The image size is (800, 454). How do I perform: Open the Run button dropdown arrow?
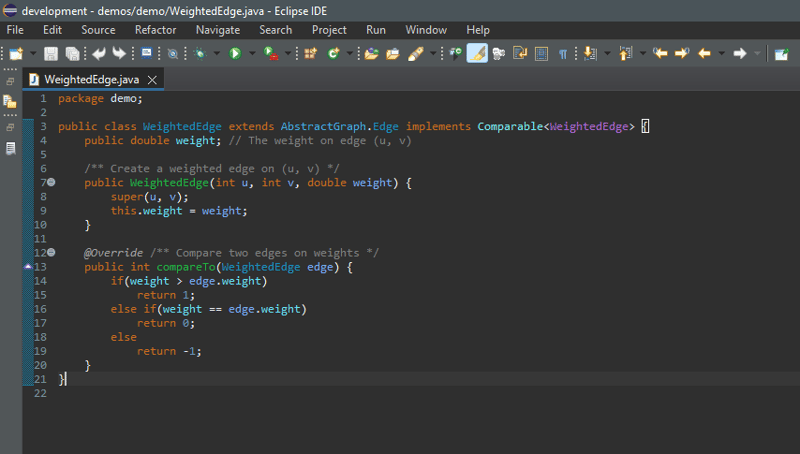252,53
